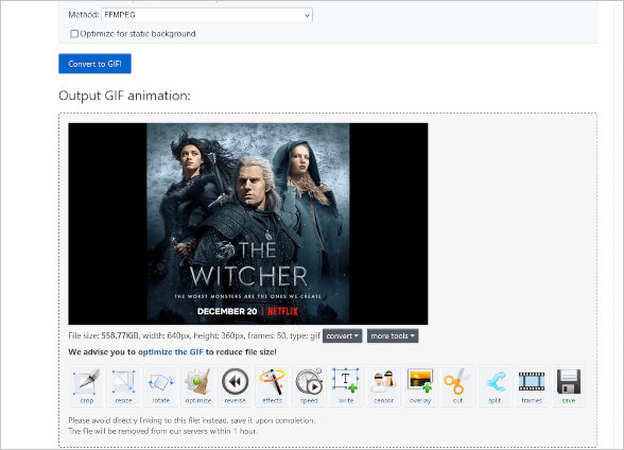Open the resize tool
Image resolution: width=624 pixels, height=450 pixels.
pos(124,385)
